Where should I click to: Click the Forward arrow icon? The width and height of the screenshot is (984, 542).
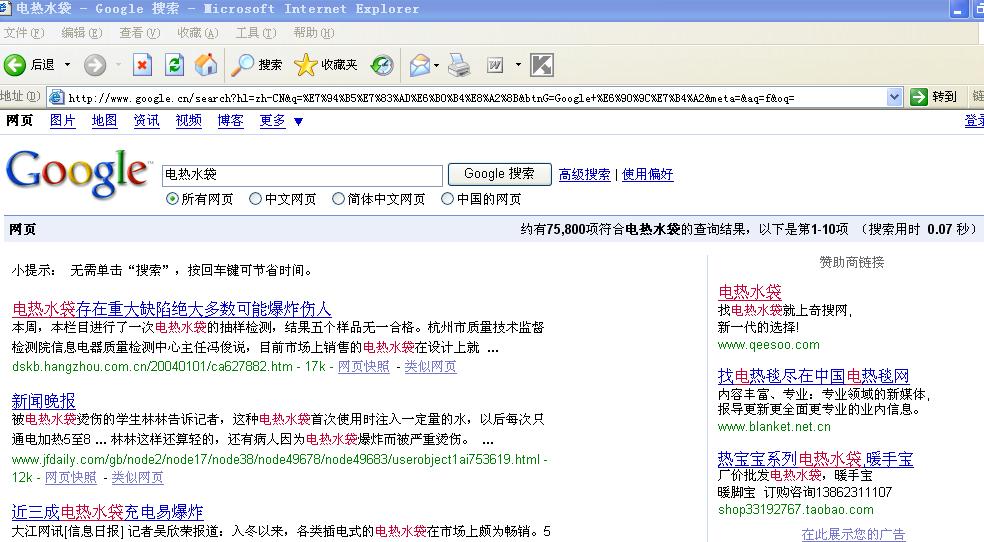95,65
